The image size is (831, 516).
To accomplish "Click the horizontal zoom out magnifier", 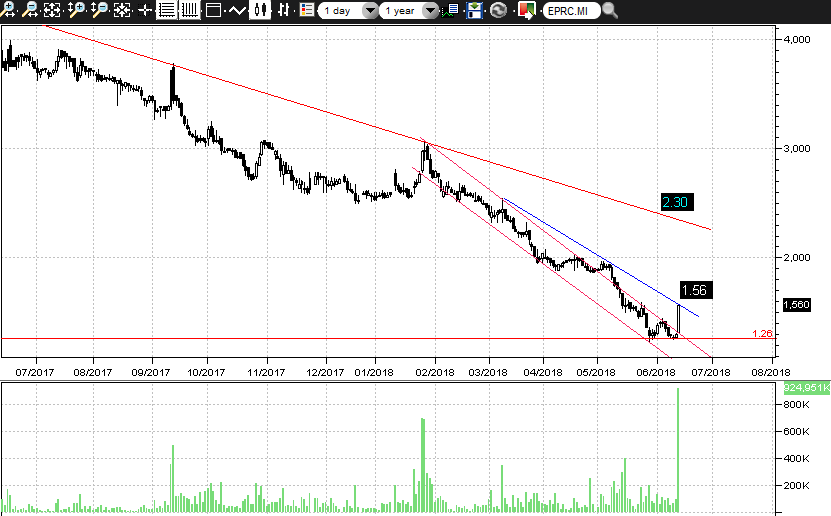I will click(30, 9).
